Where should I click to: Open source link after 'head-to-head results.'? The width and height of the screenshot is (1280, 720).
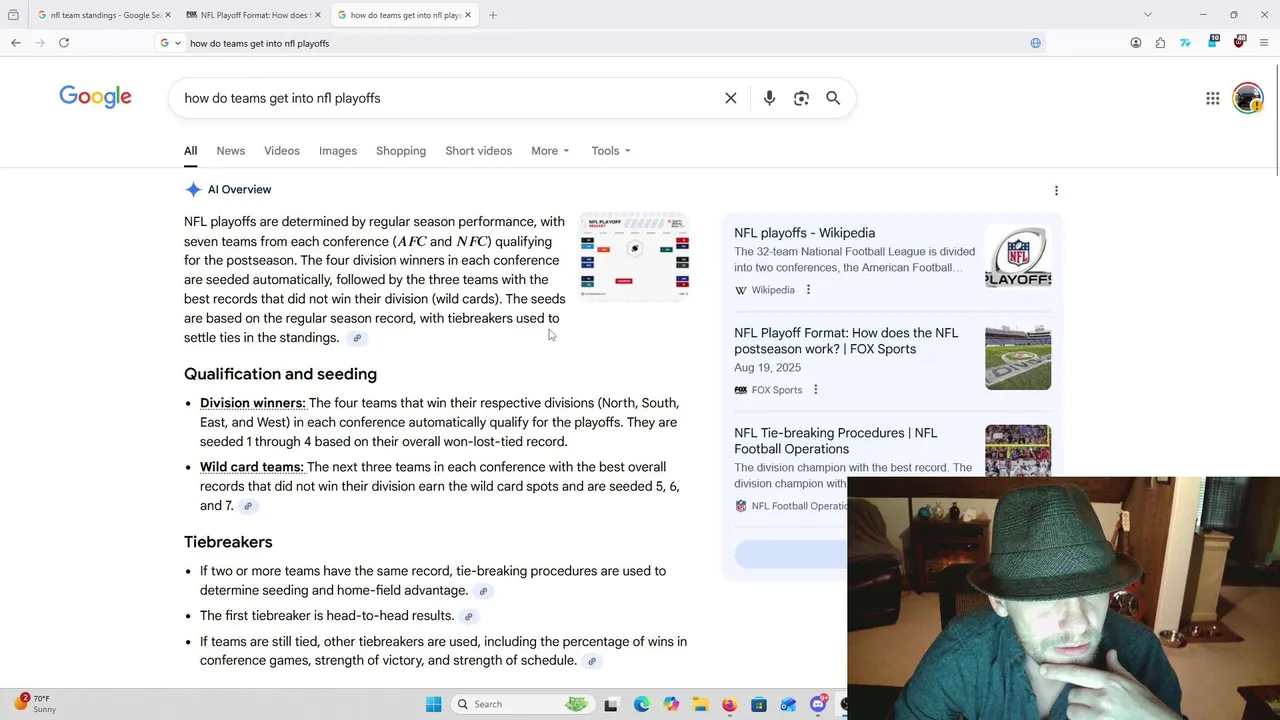pyautogui.click(x=468, y=616)
